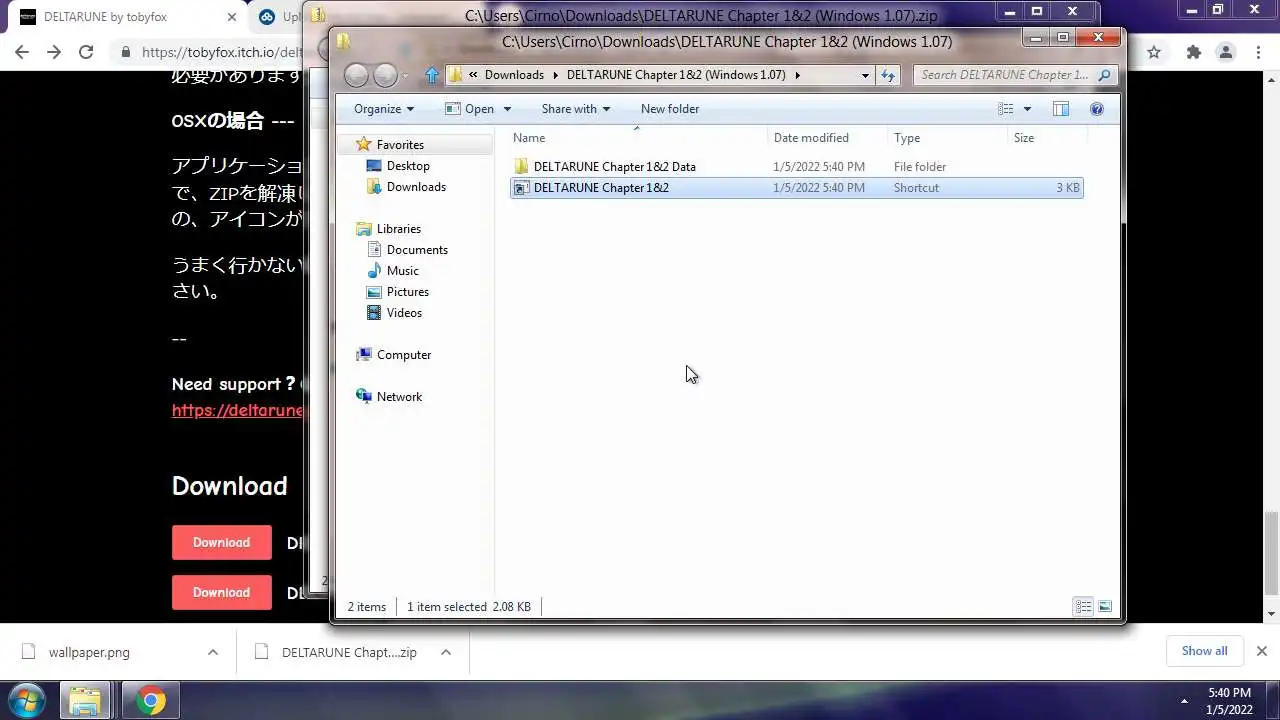1280x720 pixels.
Task: Click DELTARUNE Chapt....zip in downloads bar
Action: point(349,652)
